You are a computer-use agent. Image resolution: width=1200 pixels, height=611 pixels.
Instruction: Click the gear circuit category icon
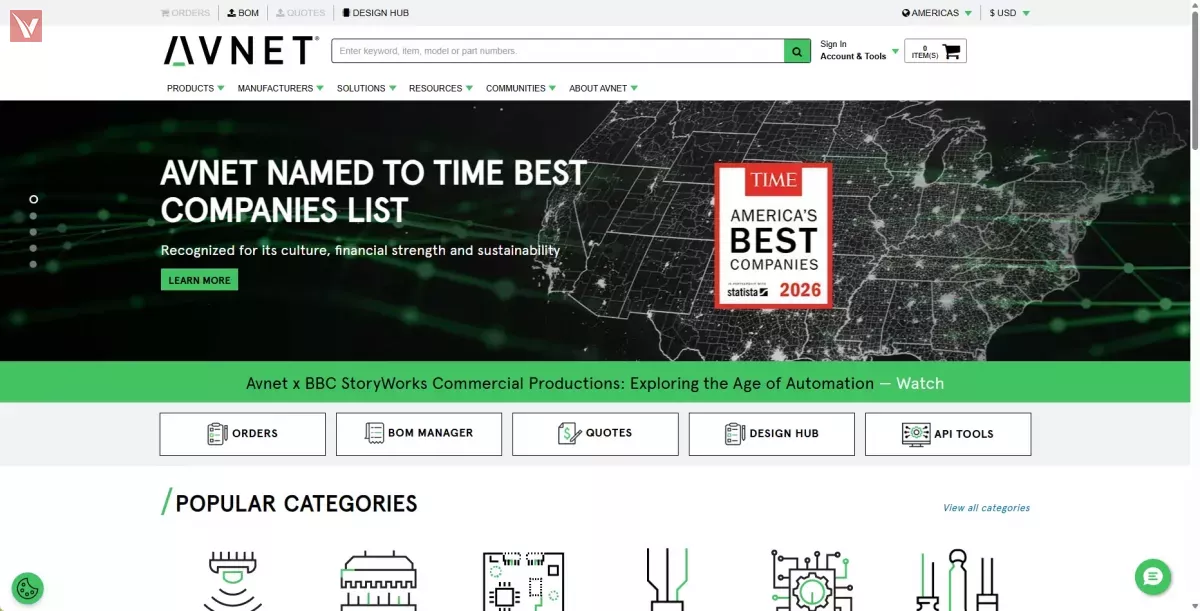point(811,581)
